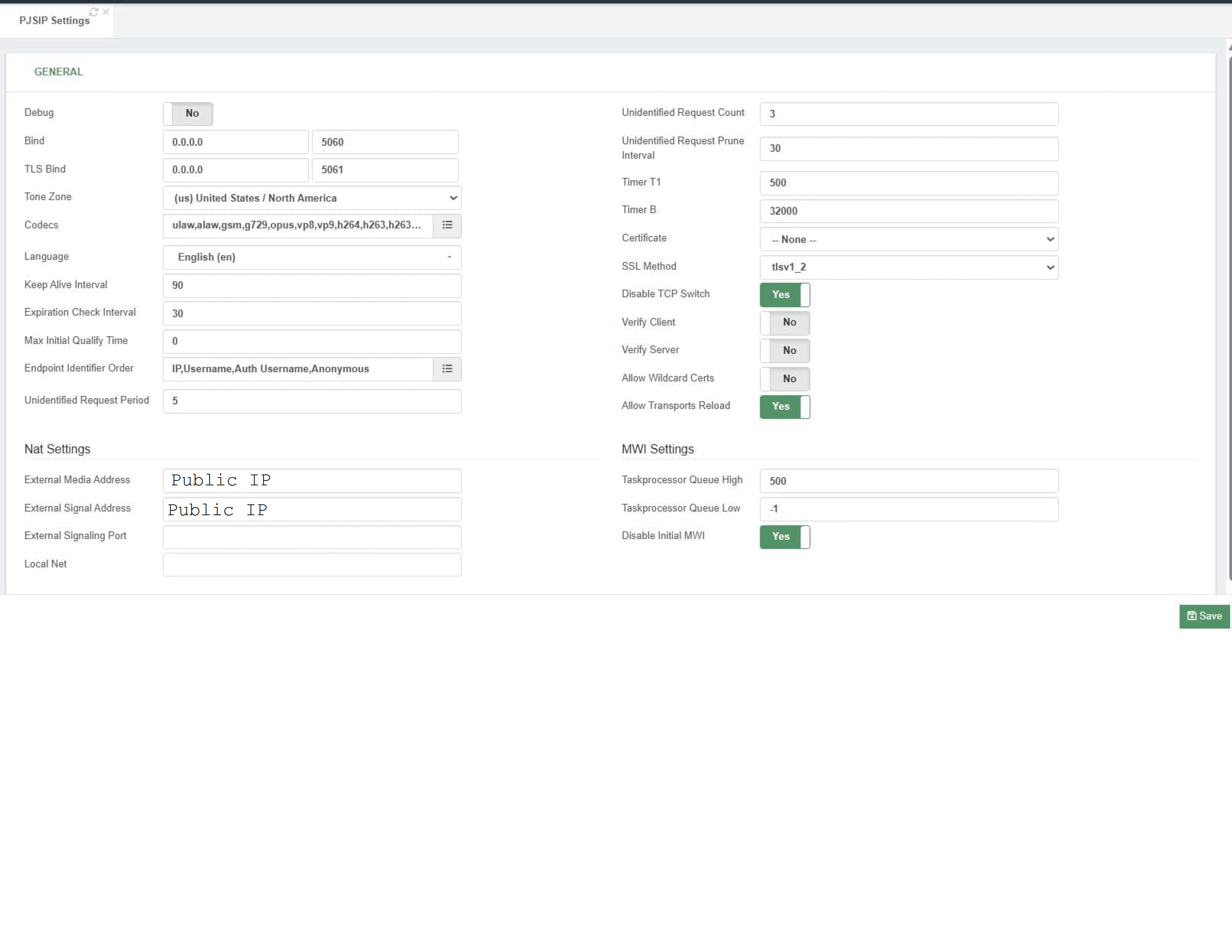Click the Nat Settings heading
Screen dimensions: 1232x952
(57, 449)
